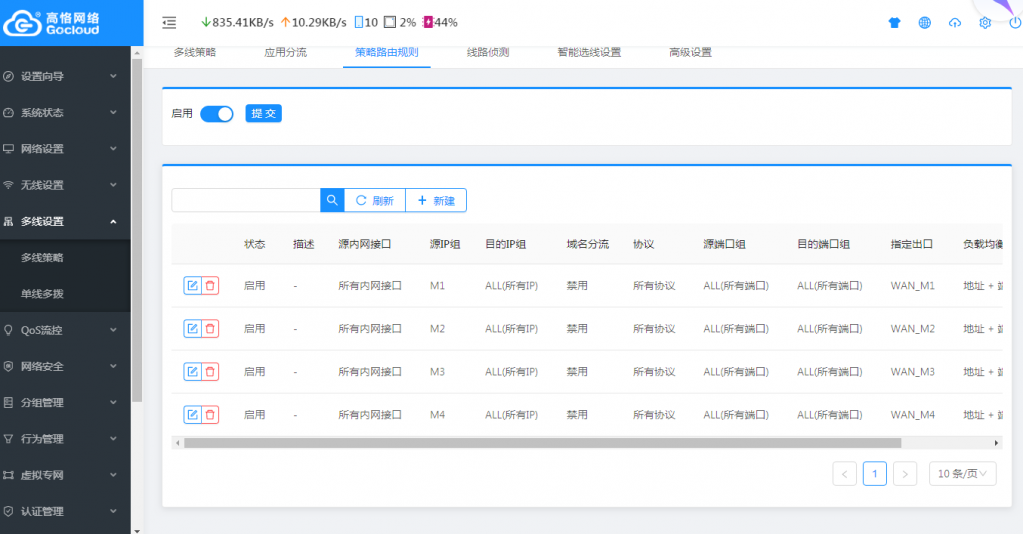Select page 1 in pagination

tap(875, 474)
